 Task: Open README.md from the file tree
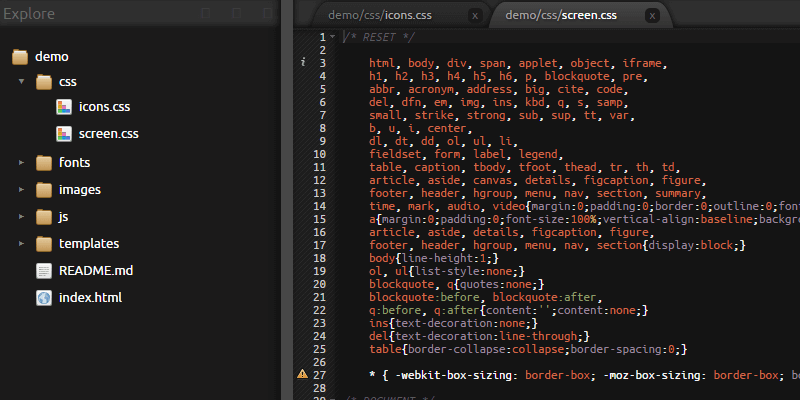[x=96, y=270]
